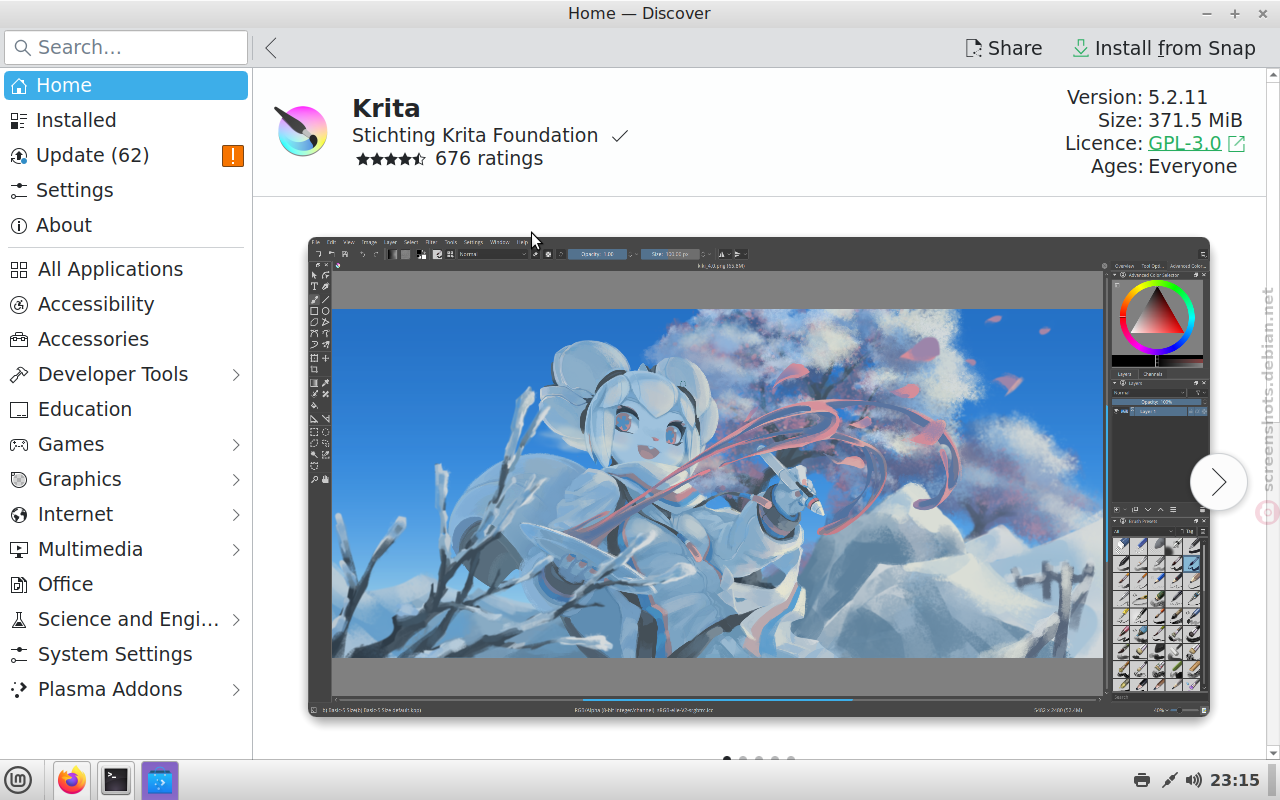The width and height of the screenshot is (1280, 800).
Task: Expand the Games category chevron
Action: coord(236,444)
